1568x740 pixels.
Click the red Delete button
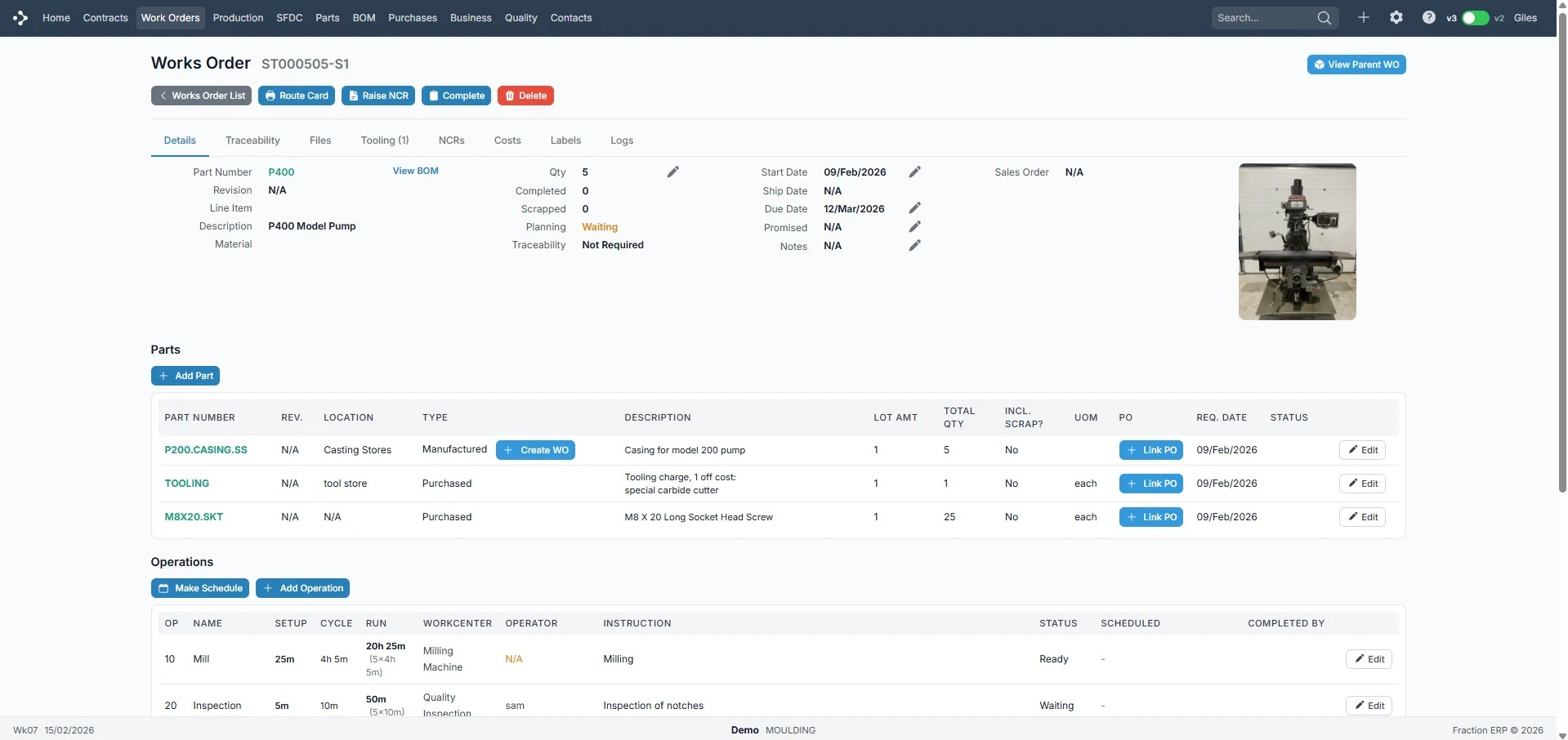point(525,96)
